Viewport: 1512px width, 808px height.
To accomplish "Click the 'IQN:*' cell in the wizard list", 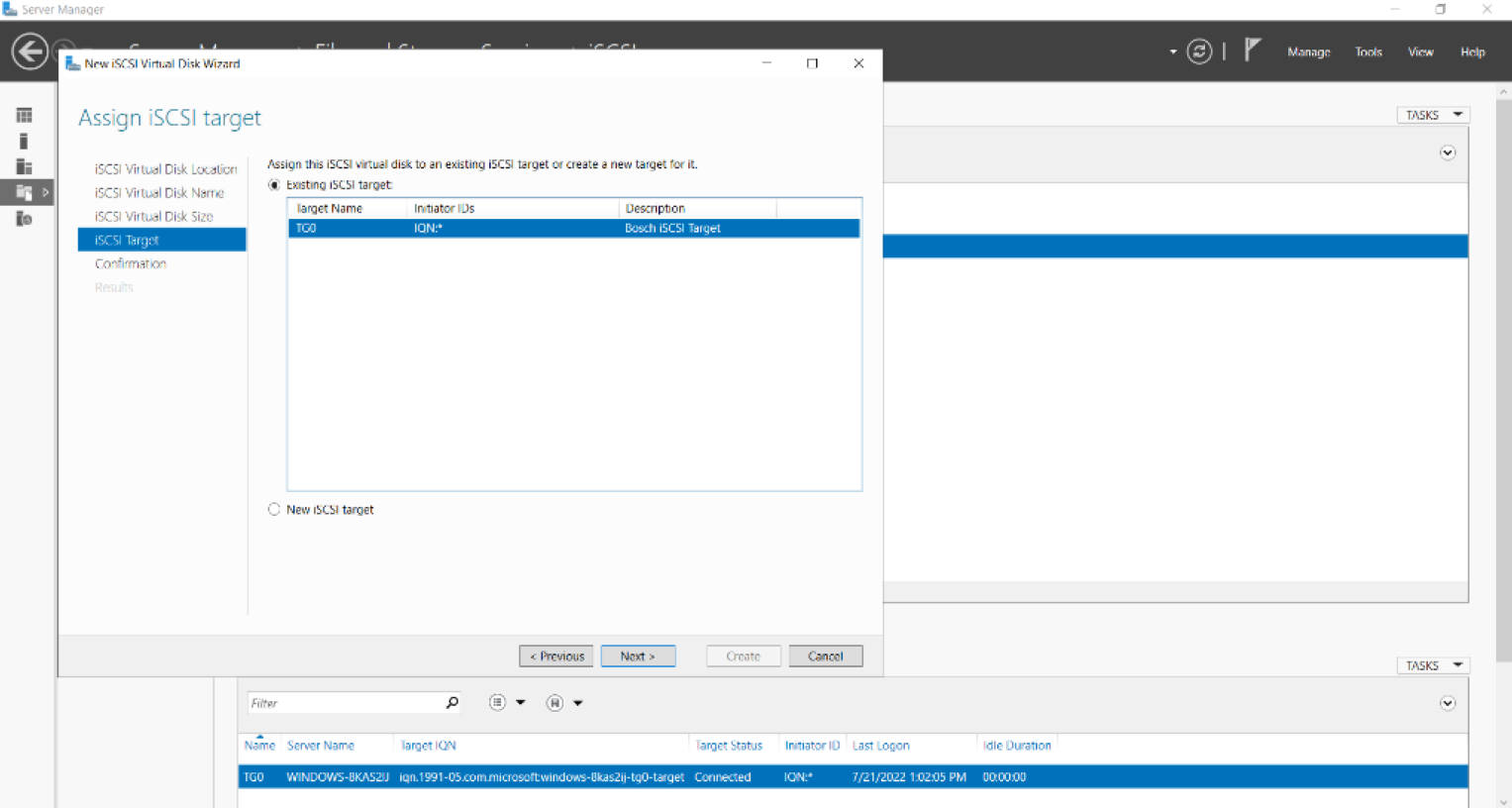I will click(x=428, y=229).
